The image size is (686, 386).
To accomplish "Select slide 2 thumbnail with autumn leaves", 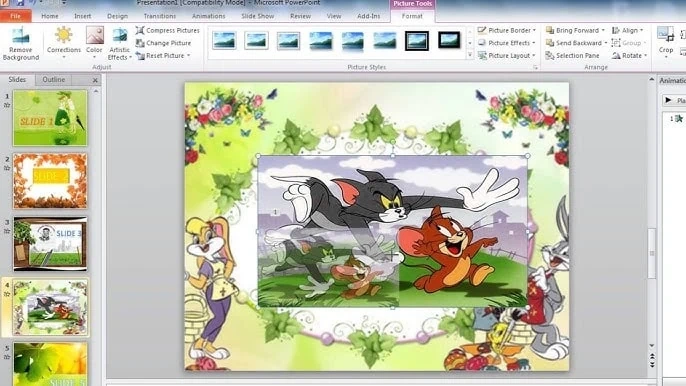I will [x=50, y=181].
